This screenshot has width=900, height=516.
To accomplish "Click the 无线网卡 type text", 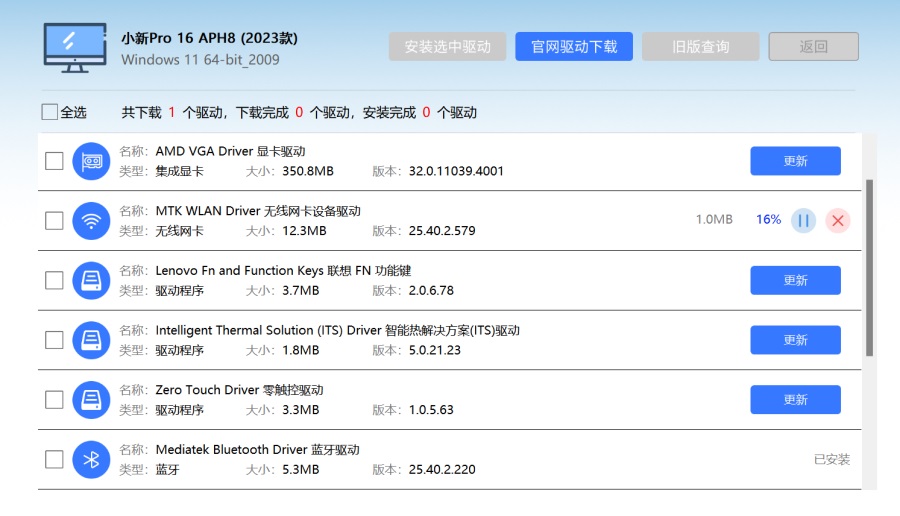I will click(x=180, y=231).
